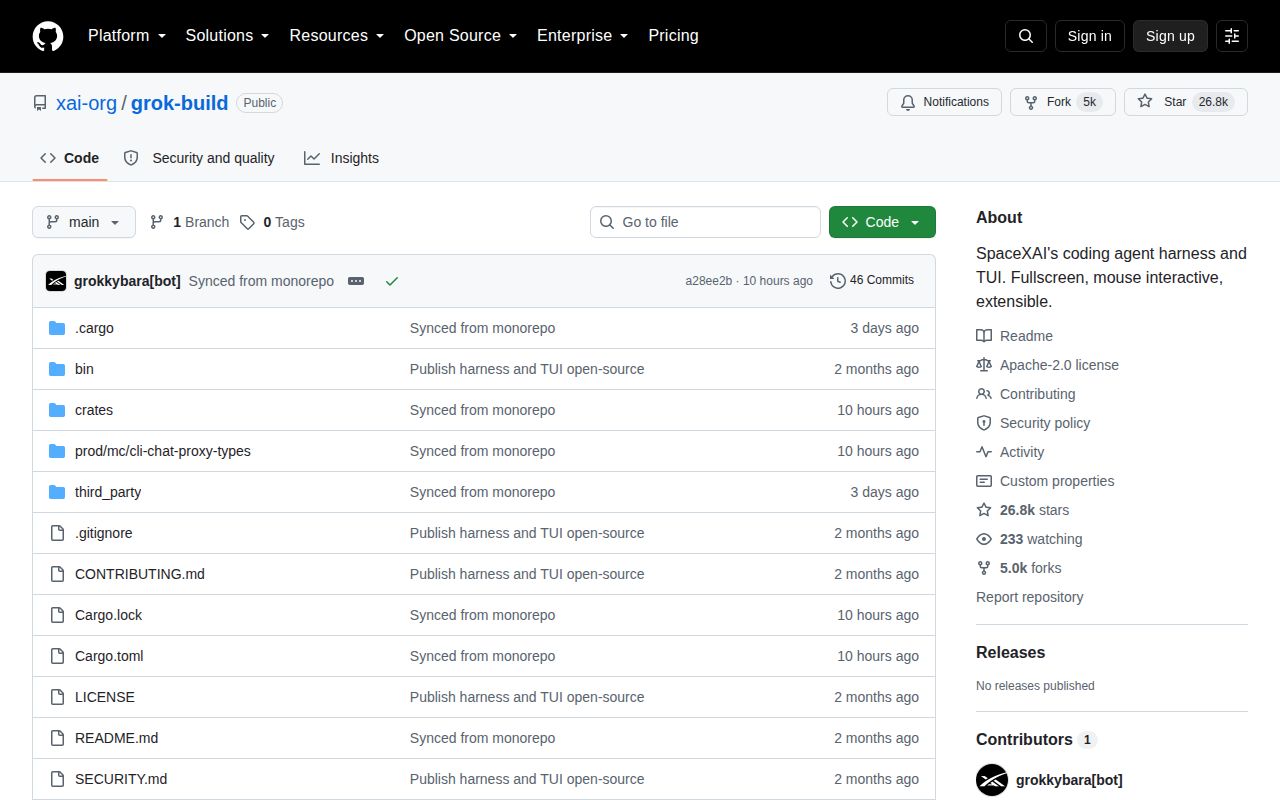This screenshot has height=800, width=1280.
Task: Expand the Enterprise menu
Action: (x=582, y=36)
